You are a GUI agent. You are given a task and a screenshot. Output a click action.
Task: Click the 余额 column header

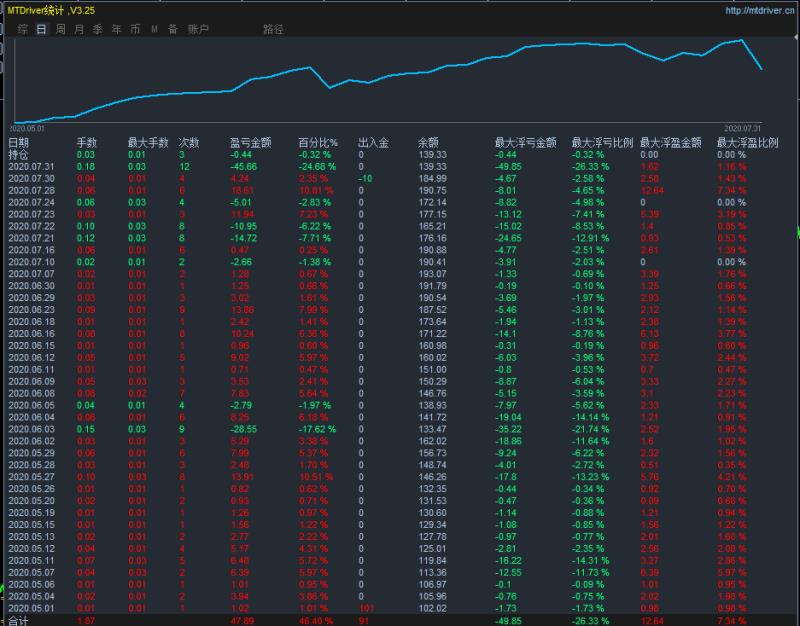(x=428, y=142)
